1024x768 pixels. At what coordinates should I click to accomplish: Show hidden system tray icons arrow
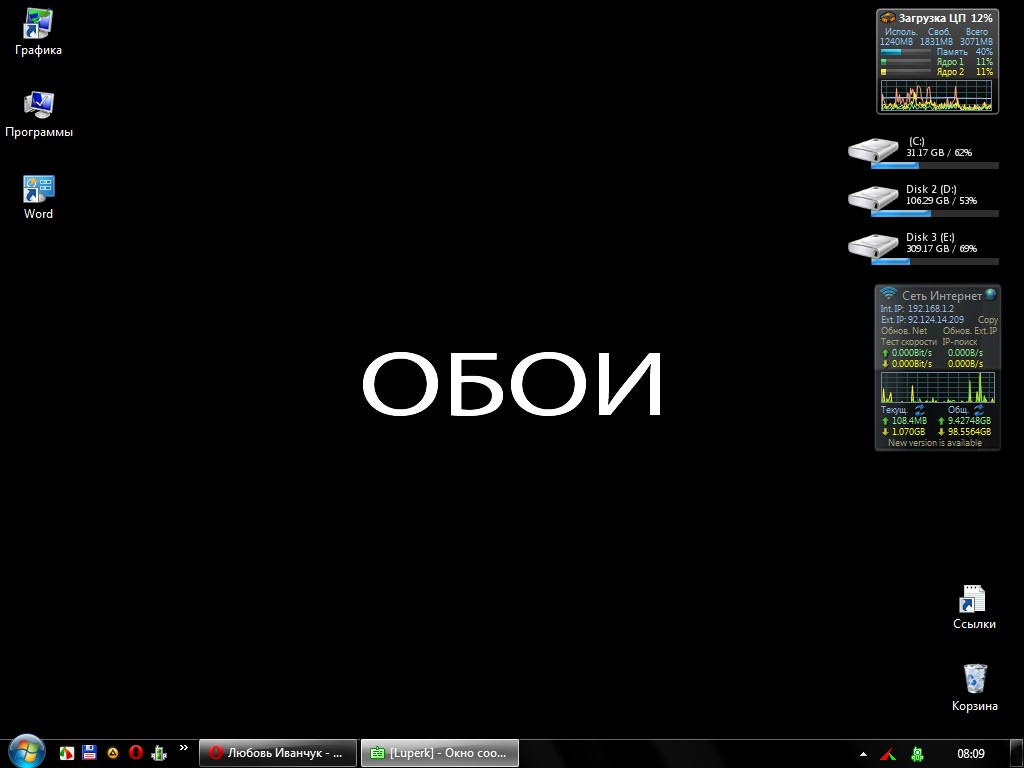(863, 753)
